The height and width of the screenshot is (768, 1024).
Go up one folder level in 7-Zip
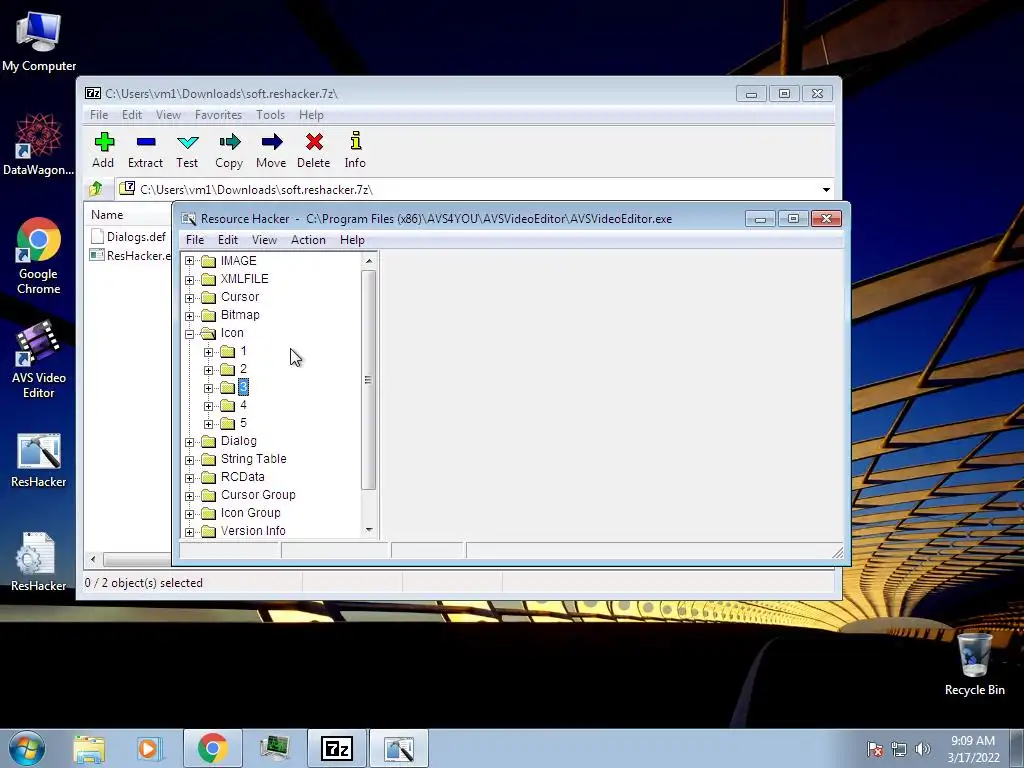[x=96, y=189]
